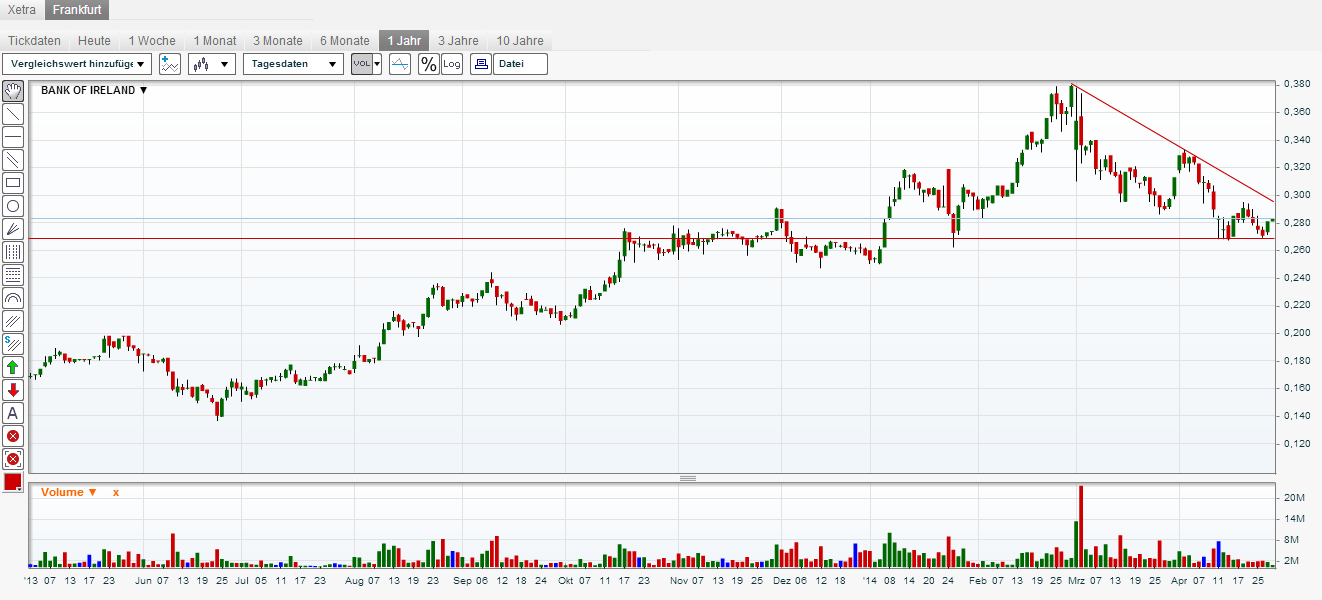This screenshot has width=1322, height=600.
Task: Click the delete all drawings icon
Action: pyautogui.click(x=13, y=459)
